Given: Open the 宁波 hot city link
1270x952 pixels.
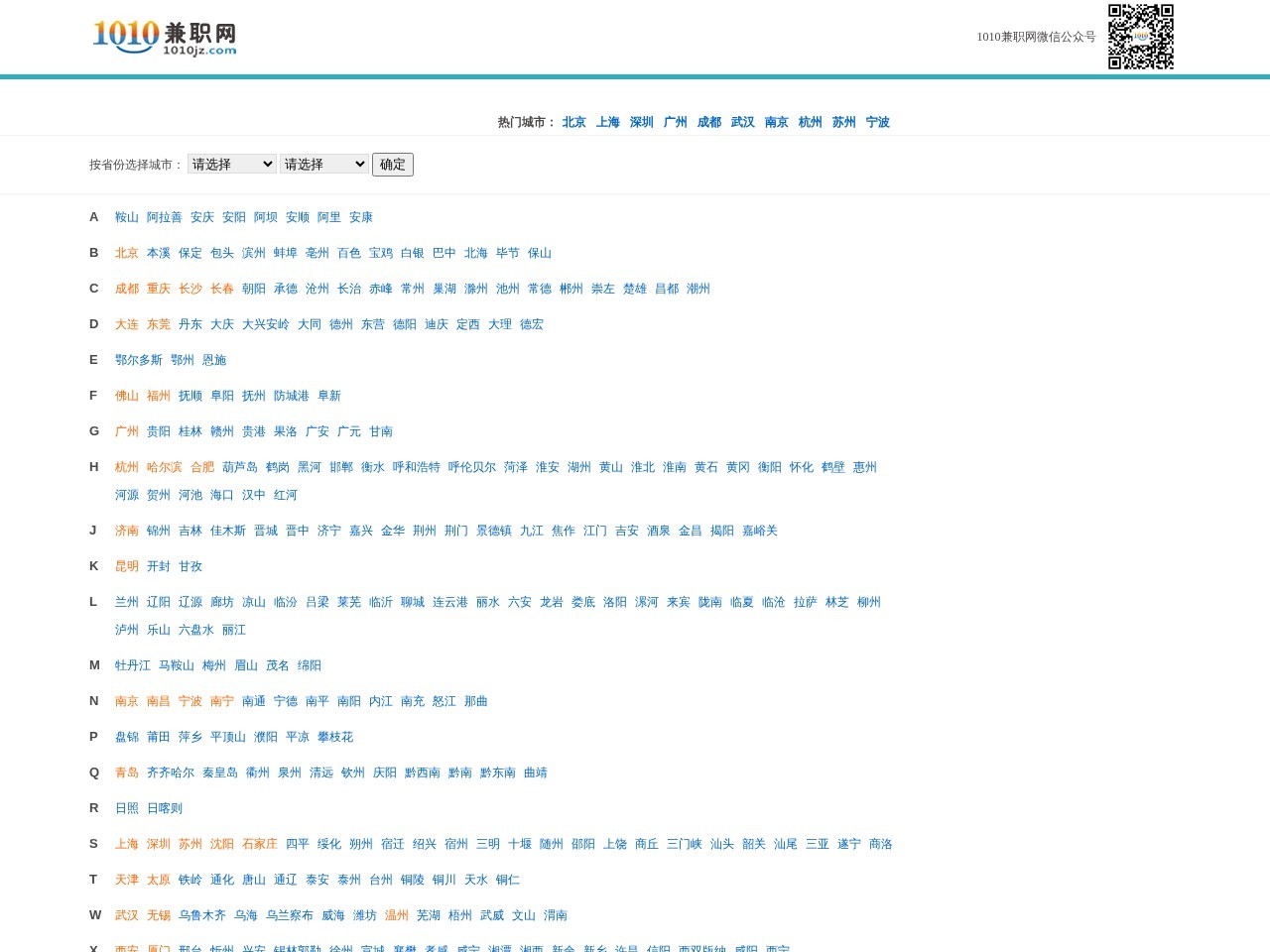Looking at the screenshot, I should [x=877, y=122].
